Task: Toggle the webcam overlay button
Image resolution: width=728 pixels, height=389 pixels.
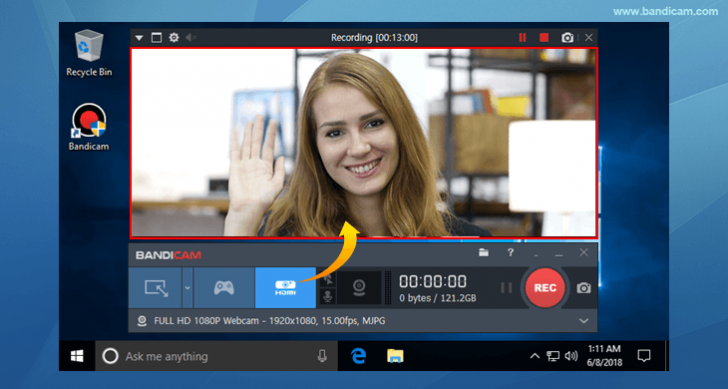Action: tap(358, 288)
